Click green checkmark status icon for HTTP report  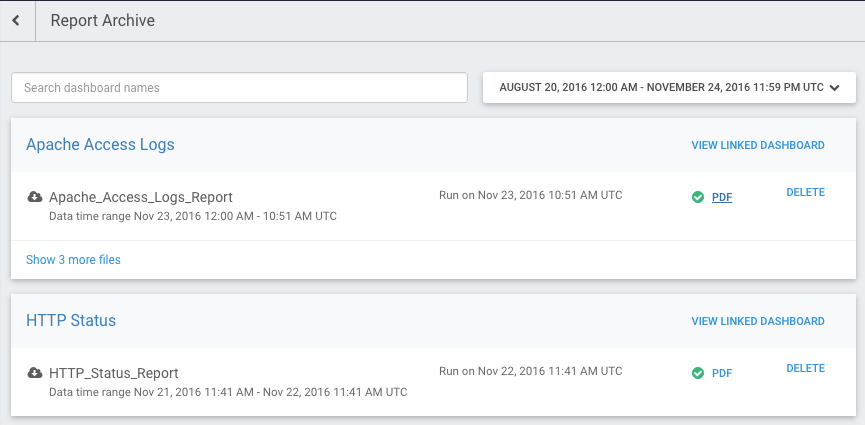[x=698, y=373]
